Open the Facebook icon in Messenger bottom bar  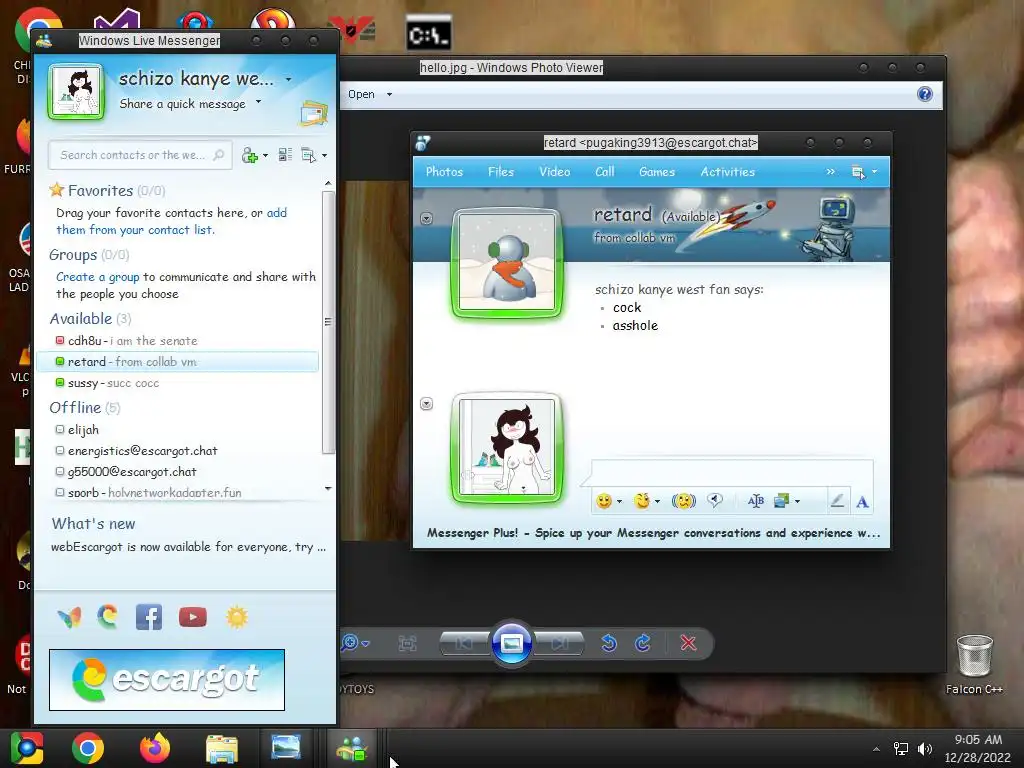[149, 617]
